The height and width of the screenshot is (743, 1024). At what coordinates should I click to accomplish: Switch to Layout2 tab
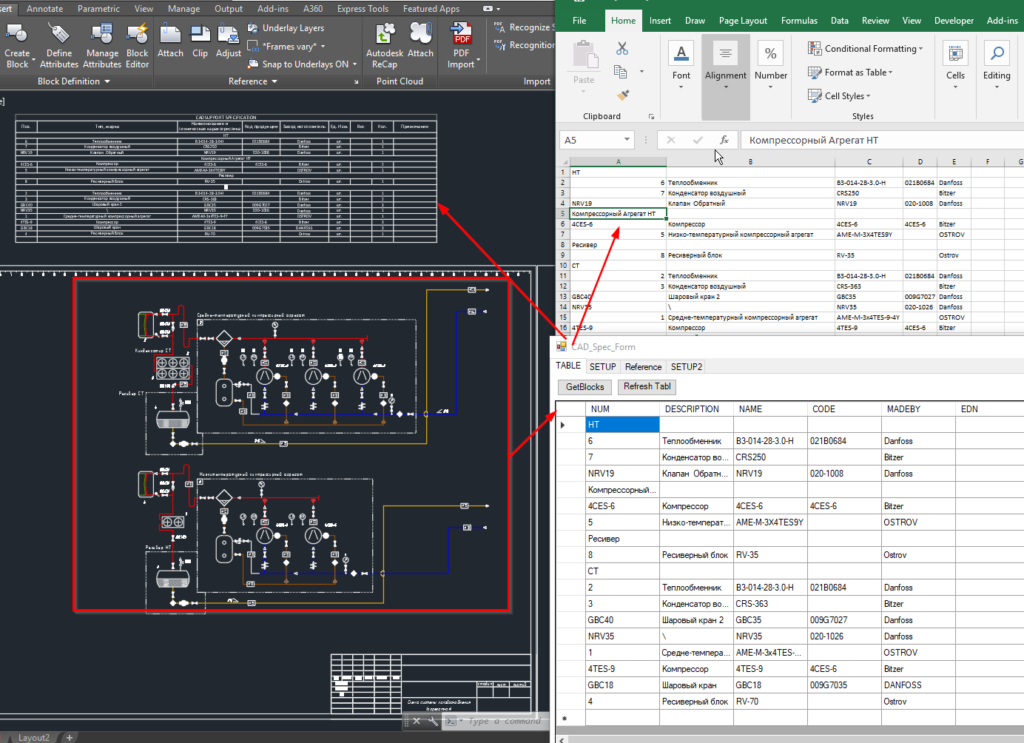33,737
